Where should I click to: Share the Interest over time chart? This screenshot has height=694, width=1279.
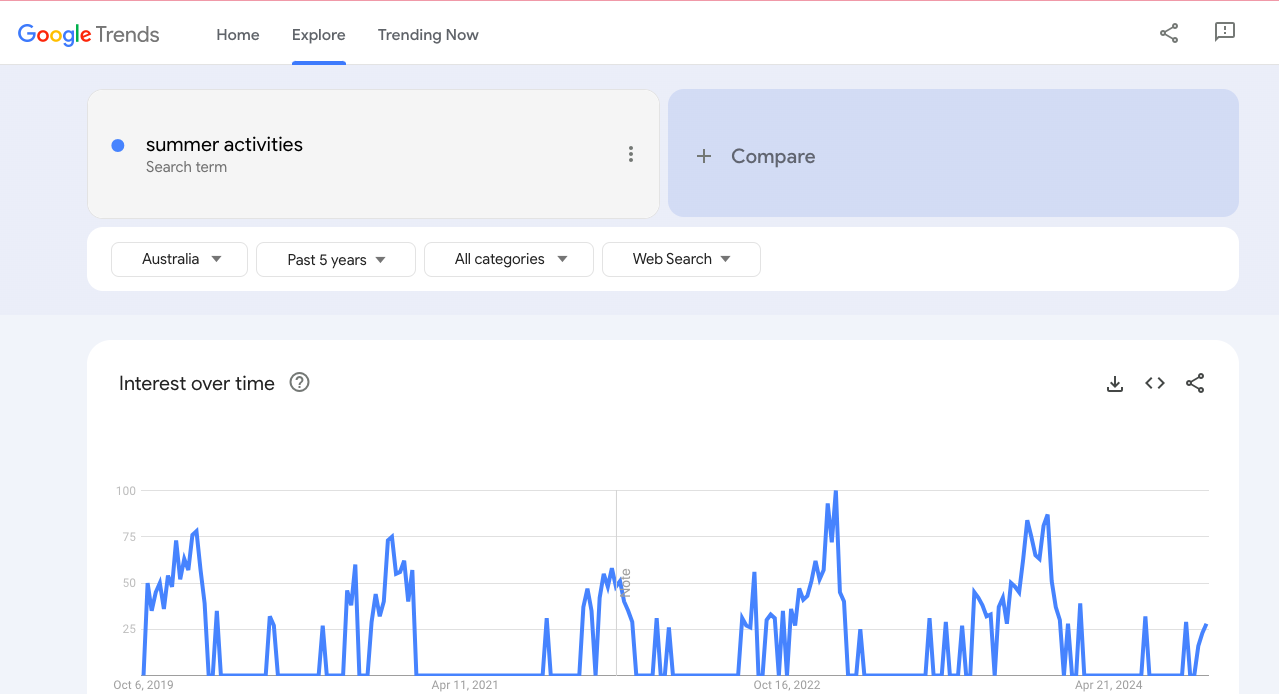[x=1195, y=383]
